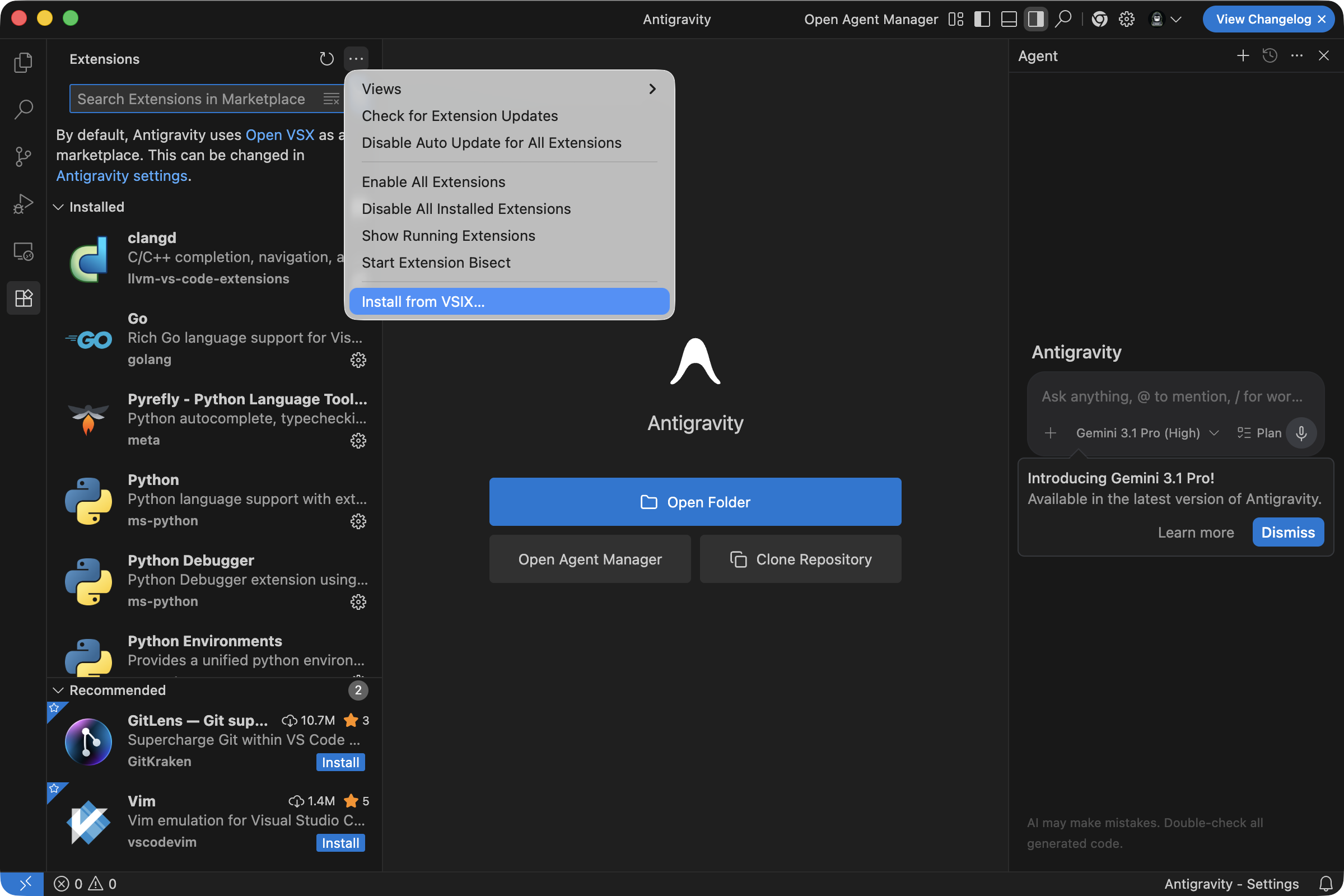Choose Show Running Extensions

coord(509,235)
